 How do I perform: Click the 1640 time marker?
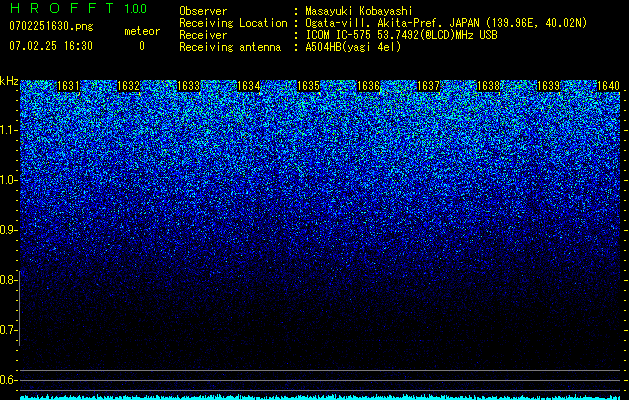608,86
